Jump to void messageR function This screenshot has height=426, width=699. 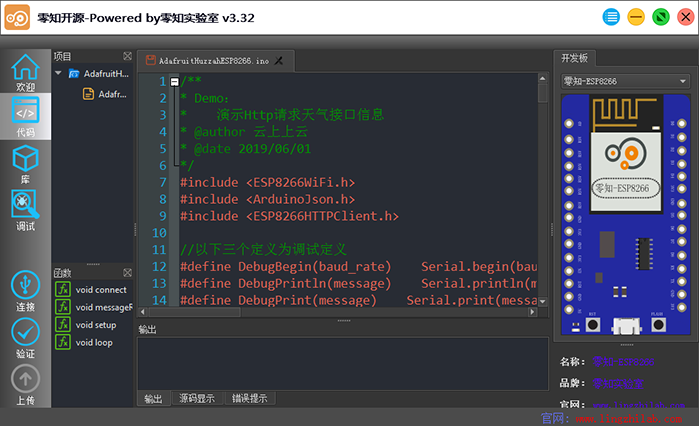[x=104, y=307]
